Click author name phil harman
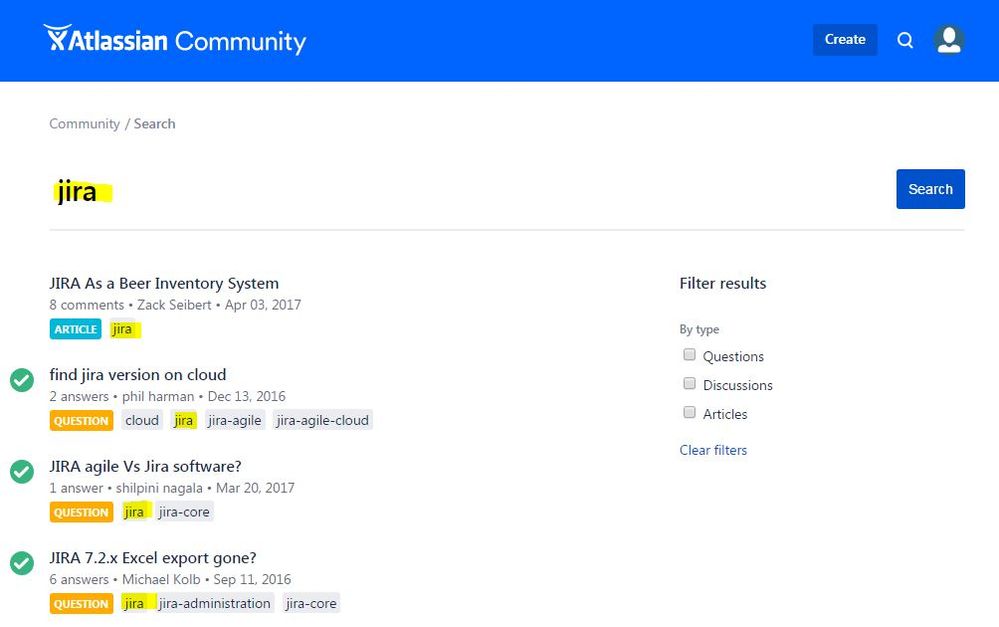The width and height of the screenshot is (999, 627). (x=158, y=396)
